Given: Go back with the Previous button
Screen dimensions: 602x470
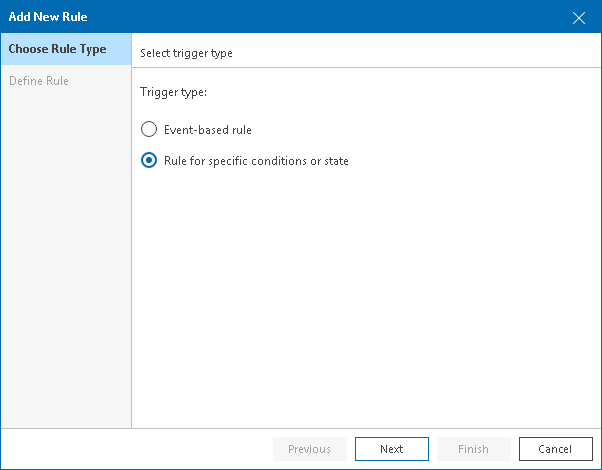Looking at the screenshot, I should (x=309, y=449).
